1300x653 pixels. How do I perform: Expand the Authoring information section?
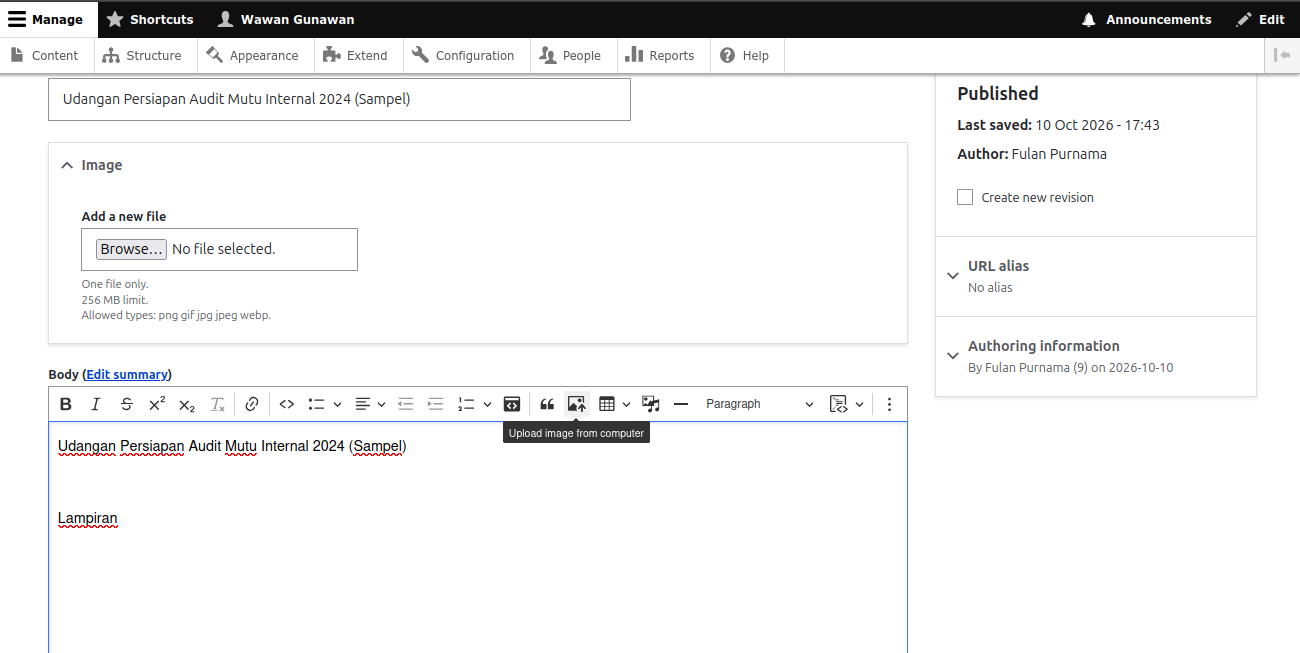point(1095,356)
